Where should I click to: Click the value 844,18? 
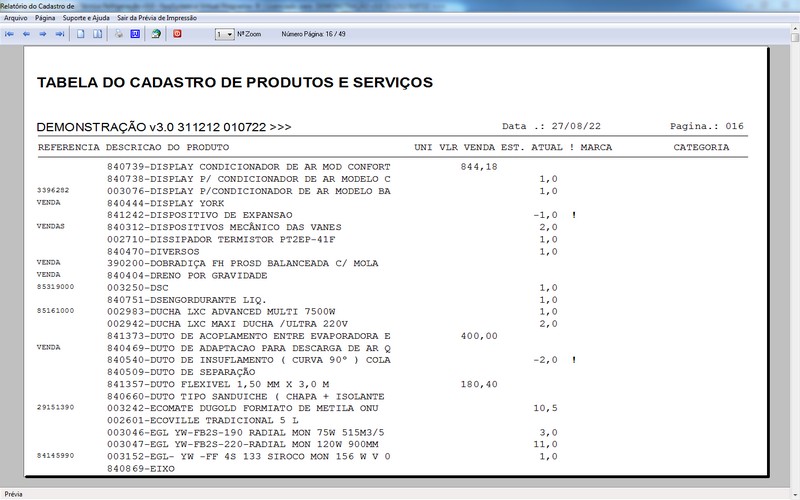coord(479,167)
